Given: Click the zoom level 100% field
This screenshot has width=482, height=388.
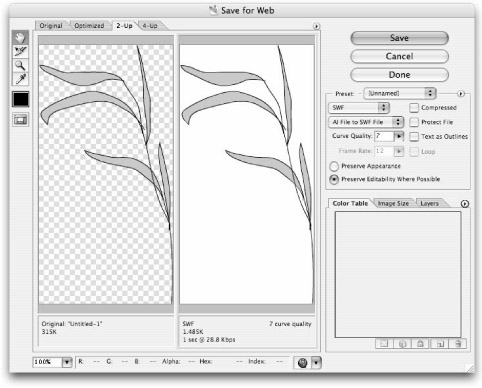Looking at the screenshot, I should click(x=47, y=362).
